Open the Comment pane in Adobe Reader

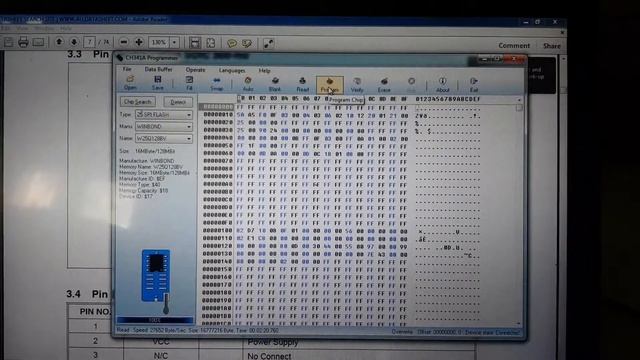point(514,45)
